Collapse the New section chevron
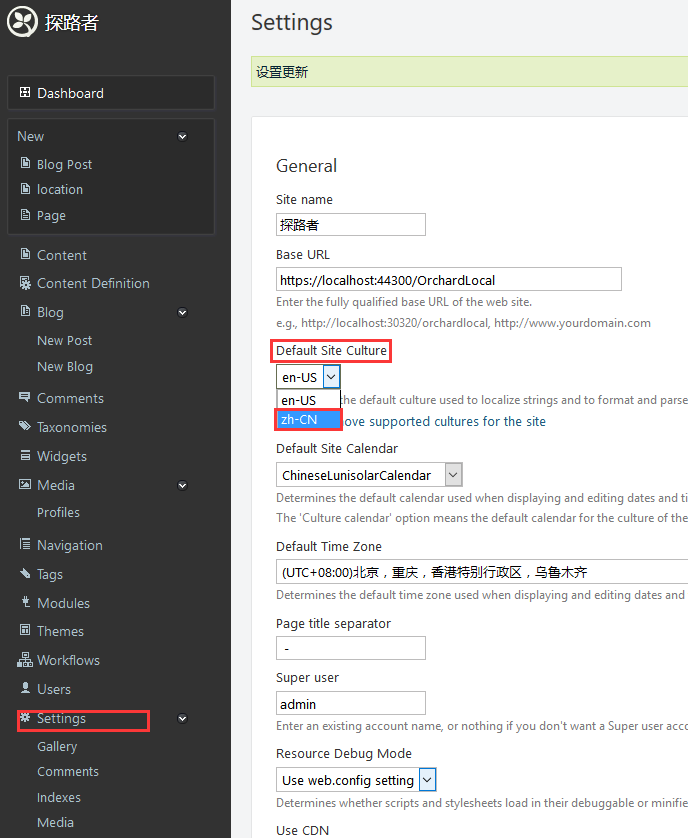This screenshot has width=688, height=838. [182, 136]
